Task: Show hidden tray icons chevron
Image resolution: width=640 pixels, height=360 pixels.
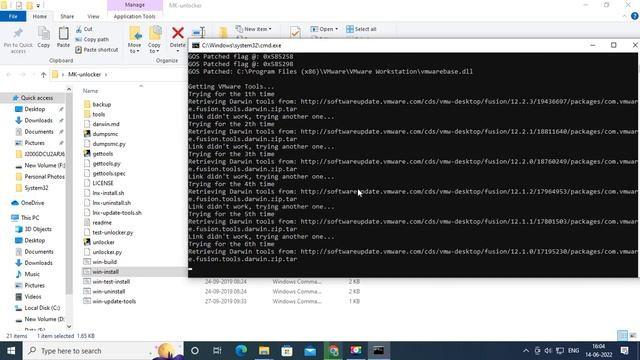Action: tap(526, 351)
